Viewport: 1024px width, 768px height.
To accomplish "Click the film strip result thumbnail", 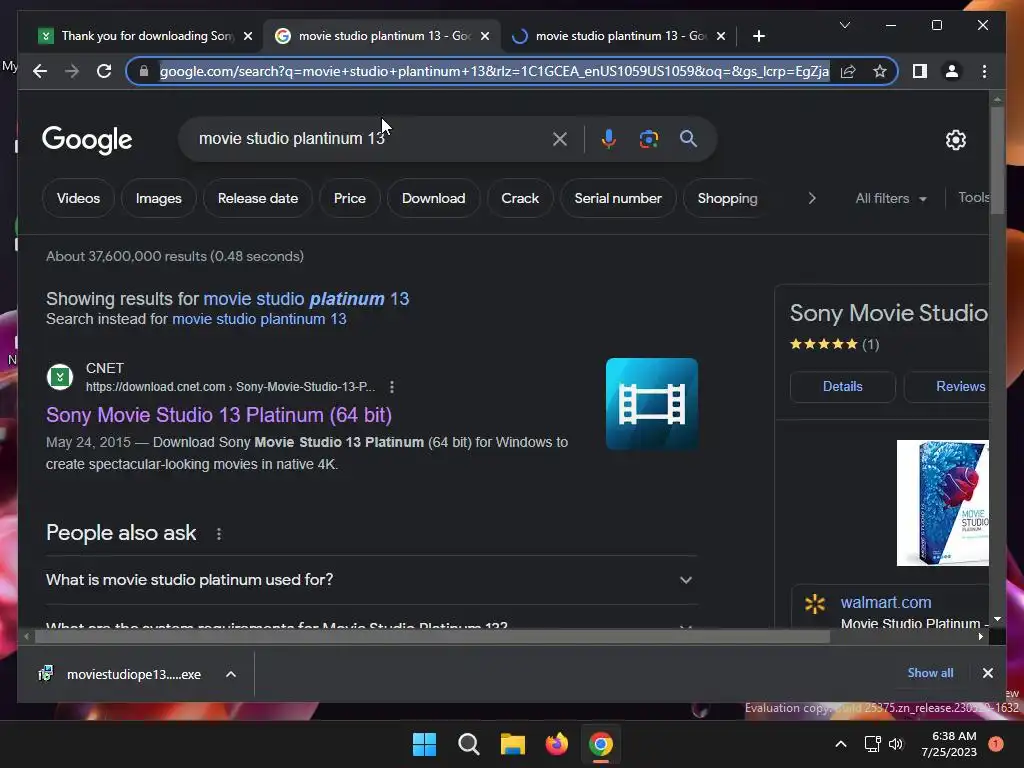I will (x=652, y=404).
